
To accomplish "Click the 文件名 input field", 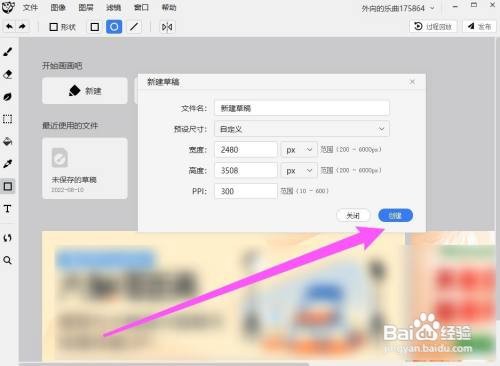I will (302, 108).
